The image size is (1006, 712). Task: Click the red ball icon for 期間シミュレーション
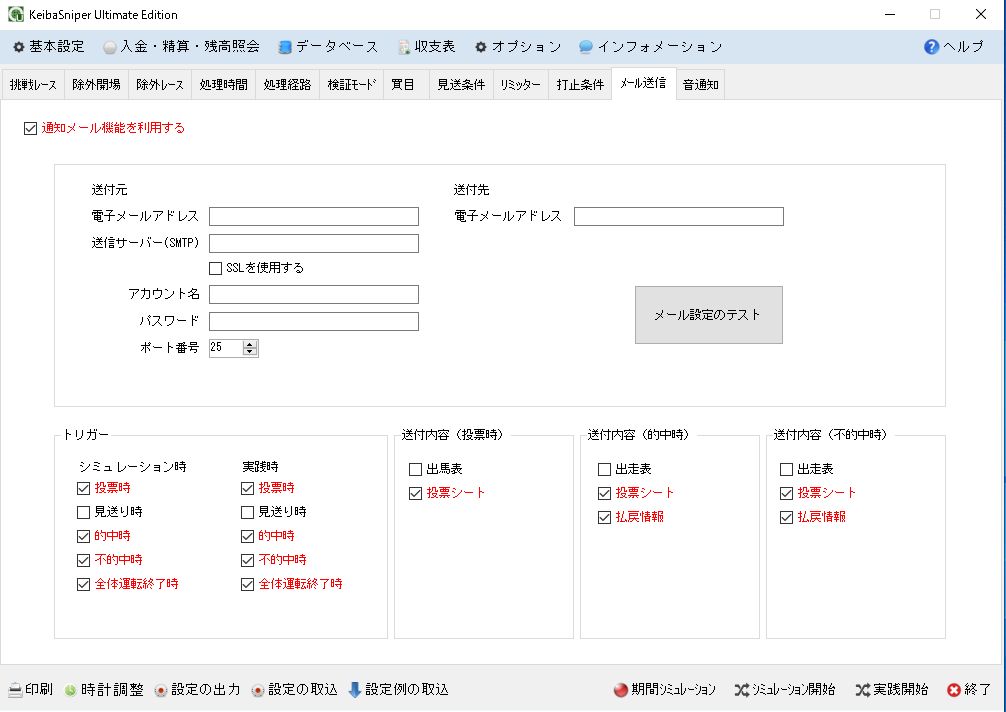point(620,690)
